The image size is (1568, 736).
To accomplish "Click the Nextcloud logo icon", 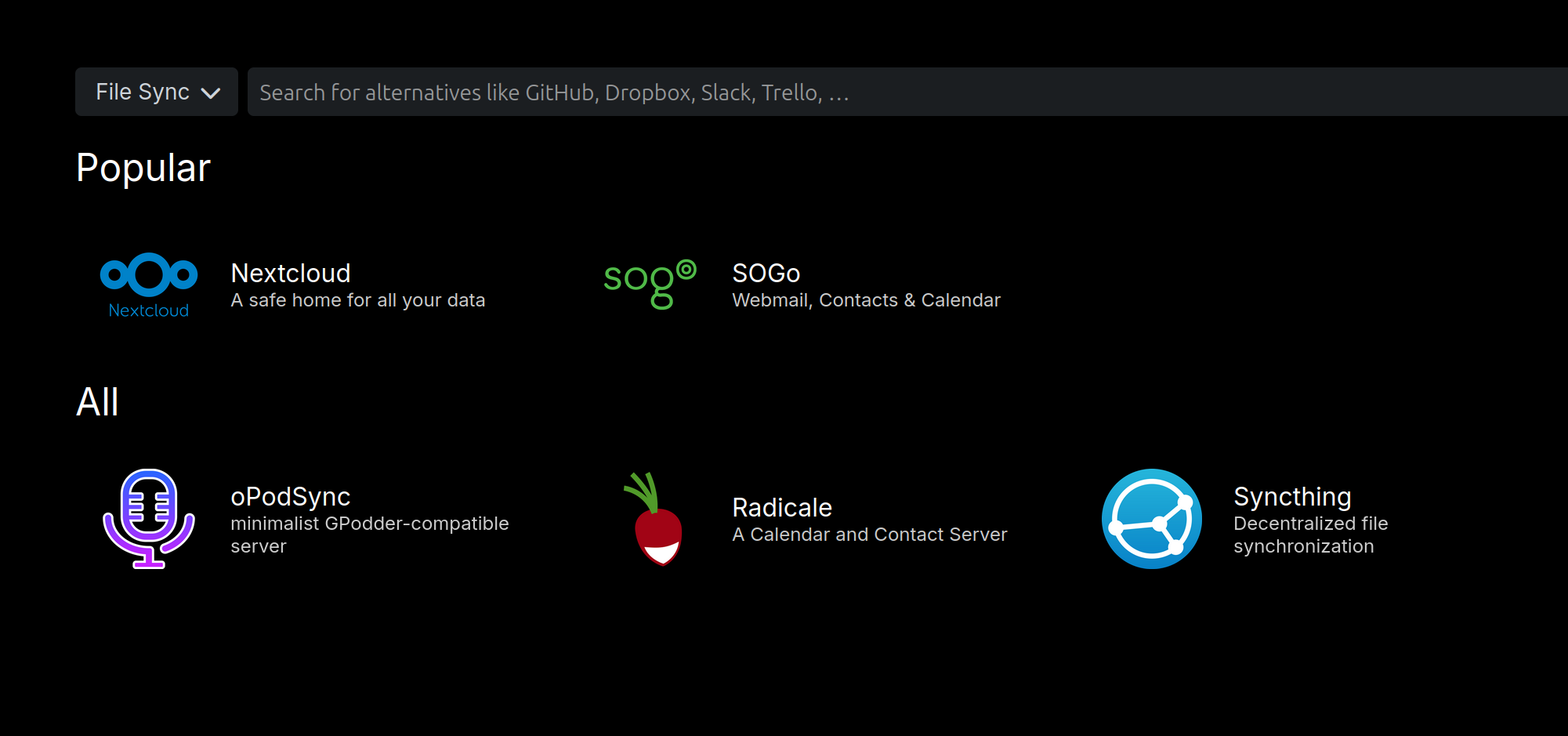I will click(149, 284).
